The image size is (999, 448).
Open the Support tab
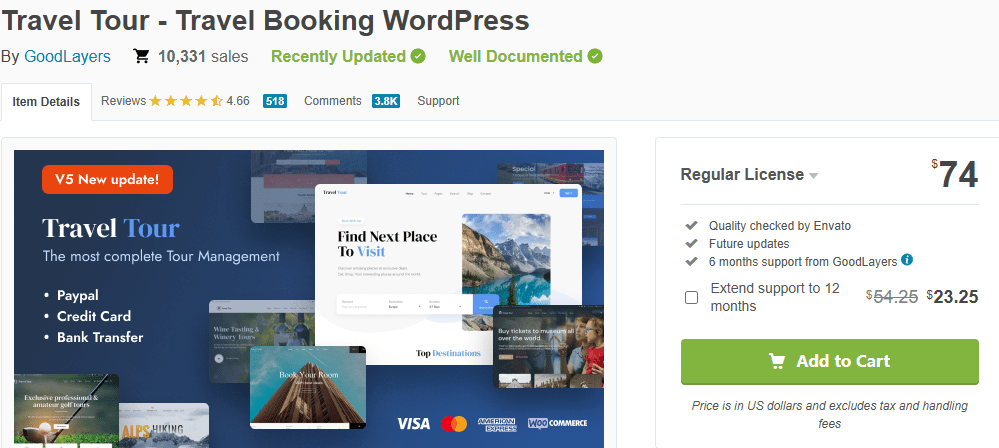tap(438, 101)
